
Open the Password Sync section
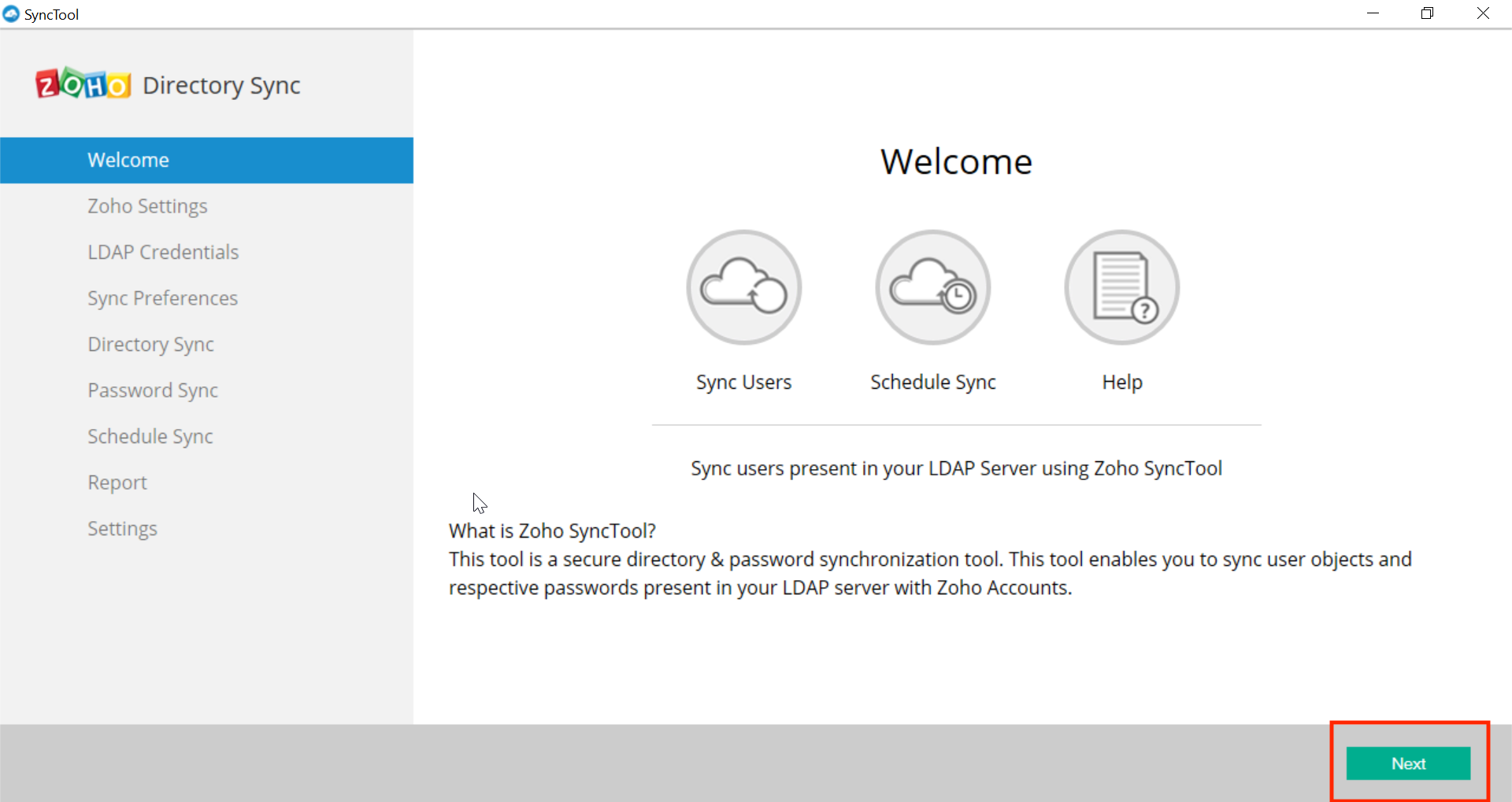(152, 390)
